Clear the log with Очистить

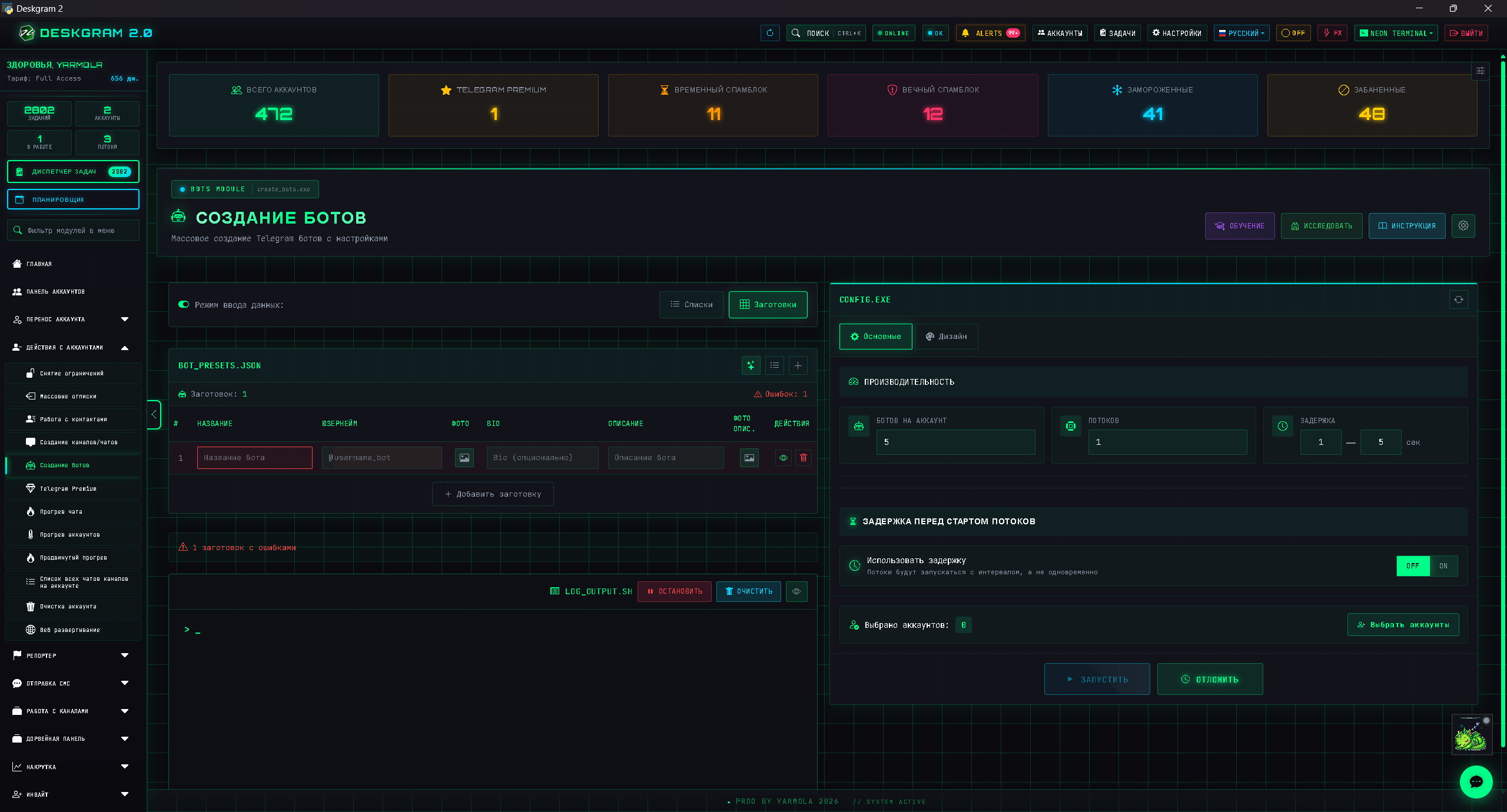(749, 591)
